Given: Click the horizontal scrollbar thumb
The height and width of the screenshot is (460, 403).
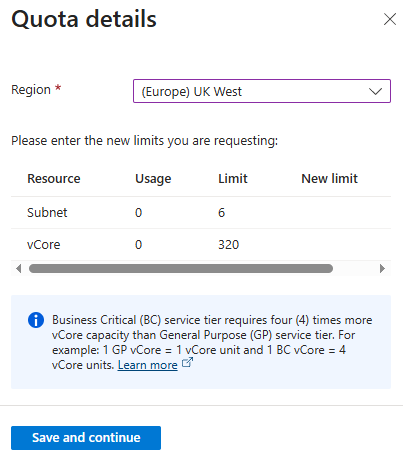Looking at the screenshot, I should coord(181,268).
